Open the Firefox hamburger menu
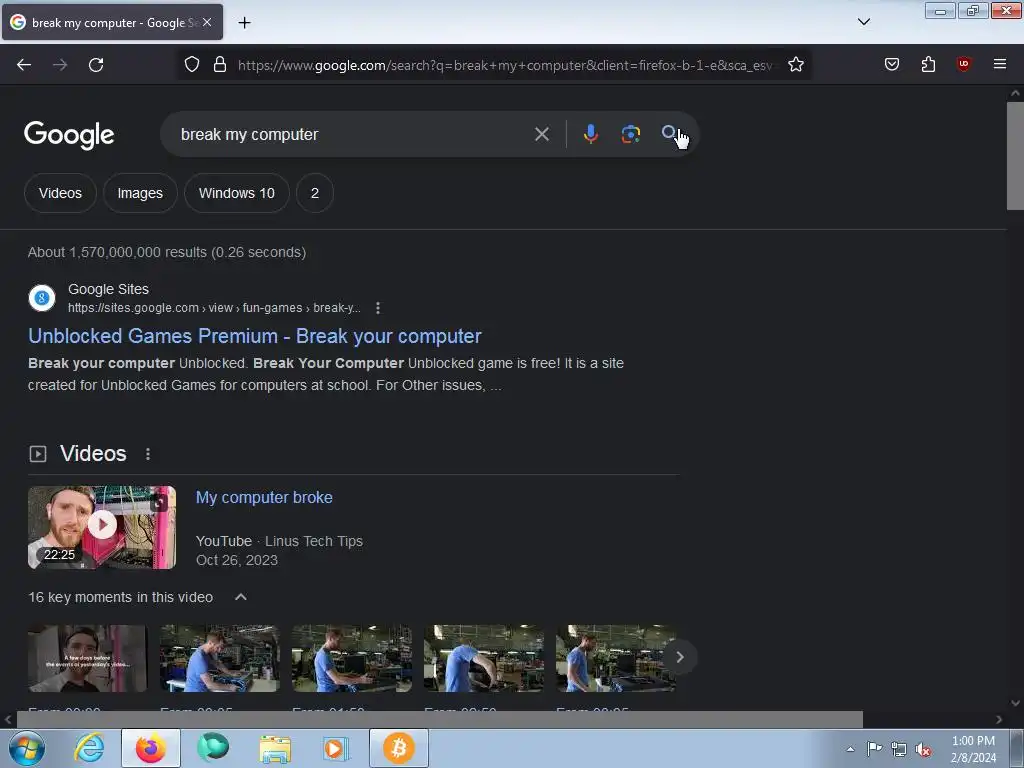Screen dimensions: 1024x768 coord(999,64)
